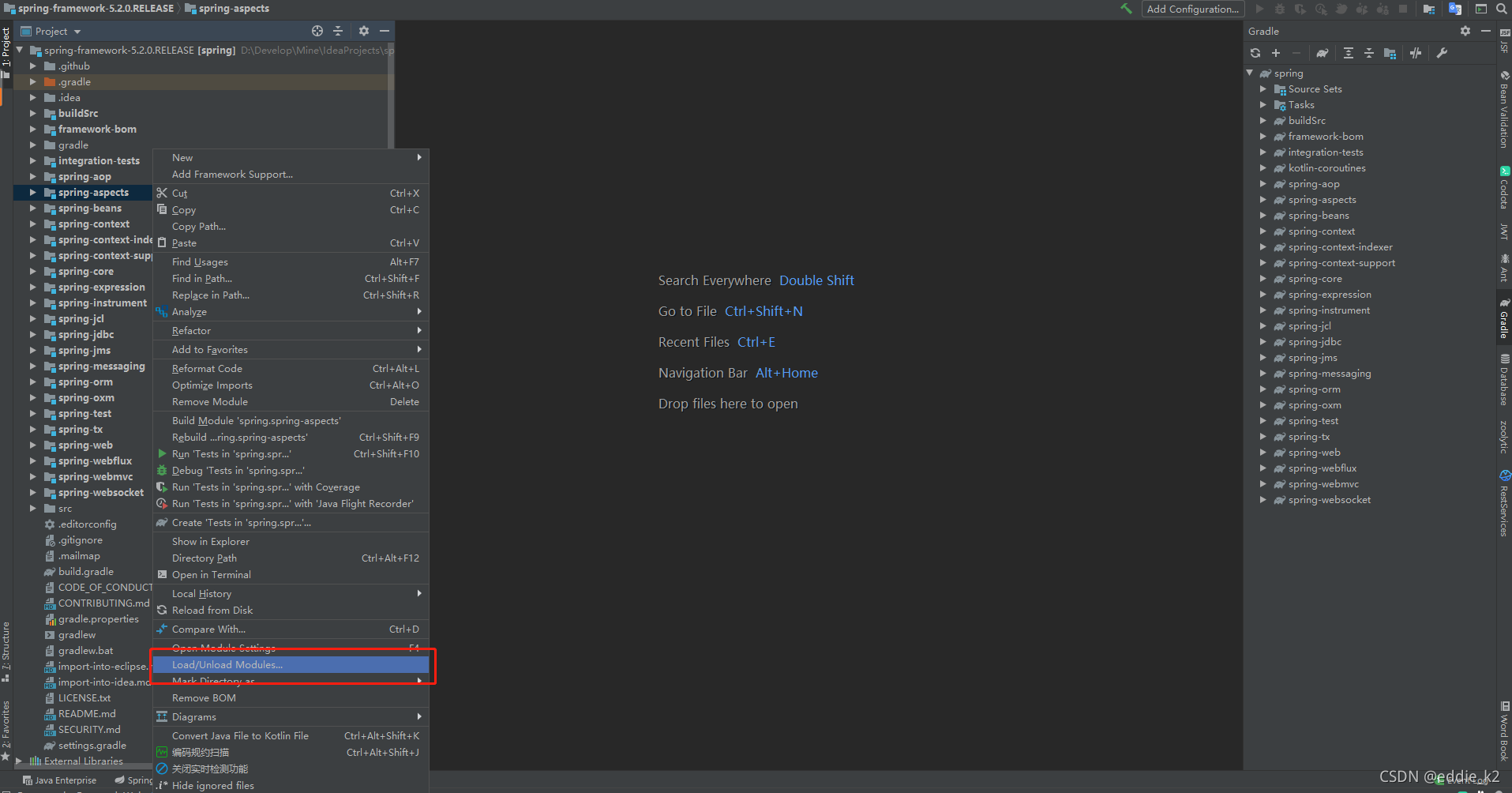Click 关闭实时检测功能 menu entry
The image size is (1512, 793).
(x=291, y=769)
